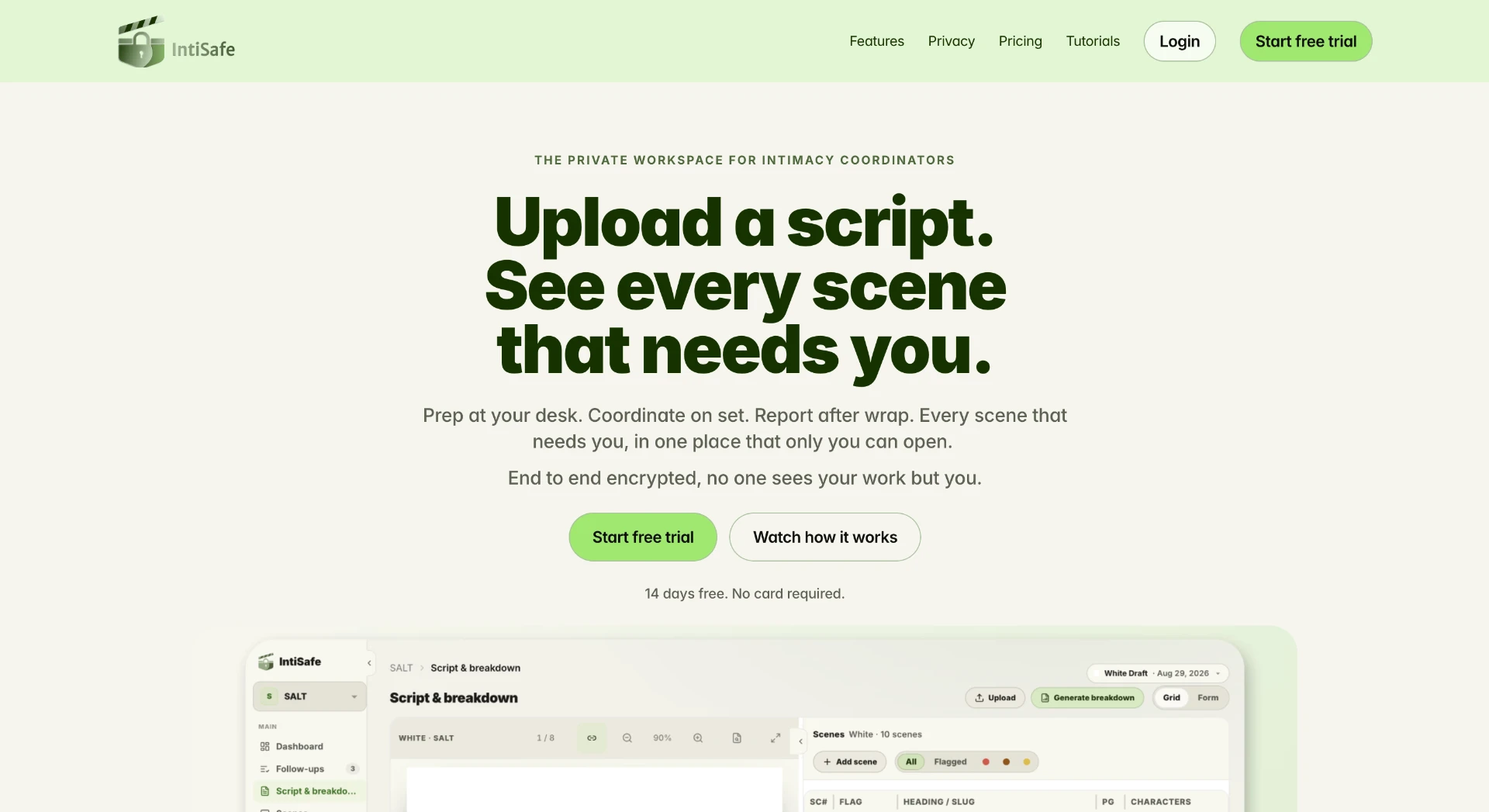Collapse the app sidebar with the chevron

click(x=369, y=663)
